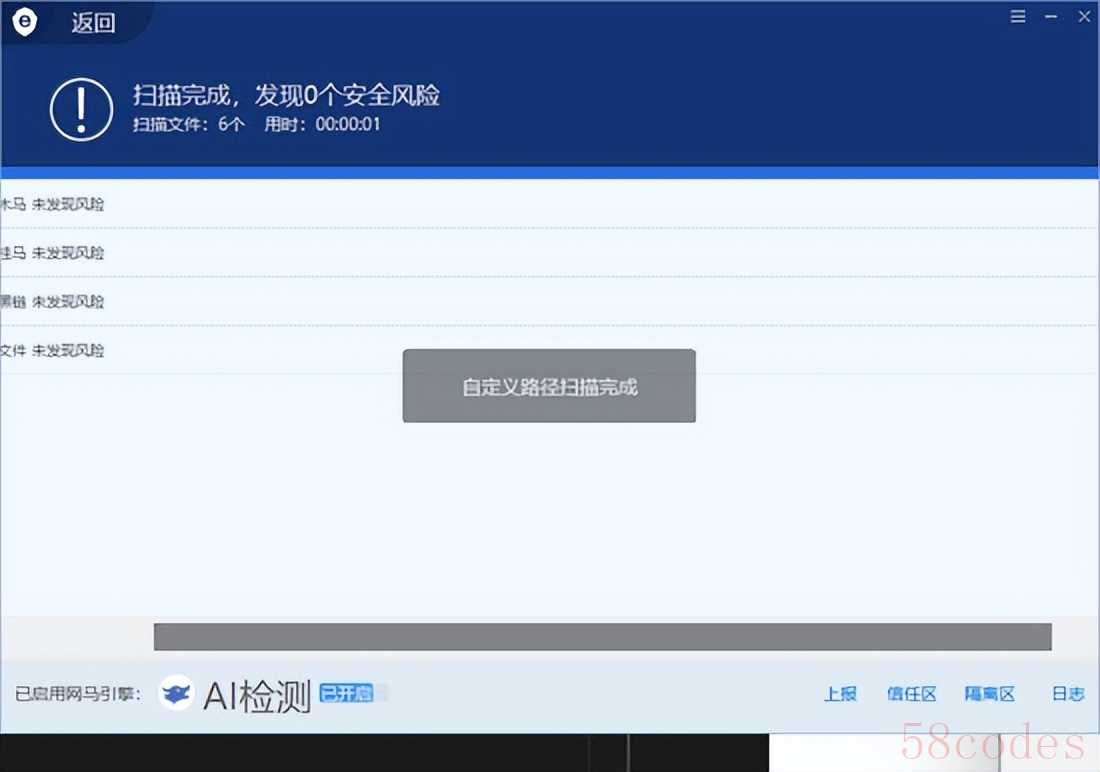Click the 已启用网马引擎 label
Image resolution: width=1100 pixels, height=772 pixels.
pos(78,694)
